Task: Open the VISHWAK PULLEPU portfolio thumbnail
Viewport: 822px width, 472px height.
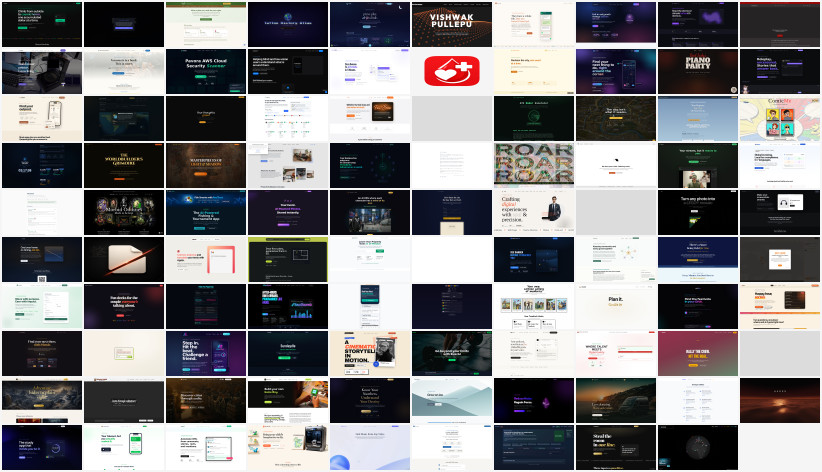Action: 452,24
